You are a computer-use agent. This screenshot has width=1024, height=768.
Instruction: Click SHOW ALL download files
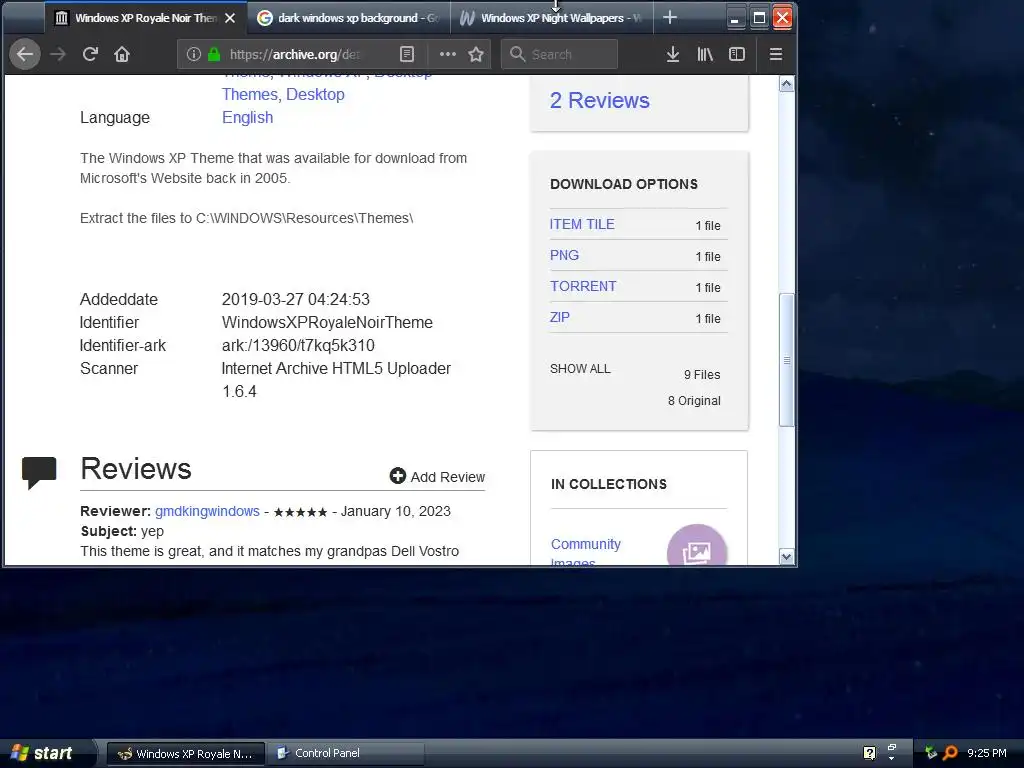tap(580, 369)
